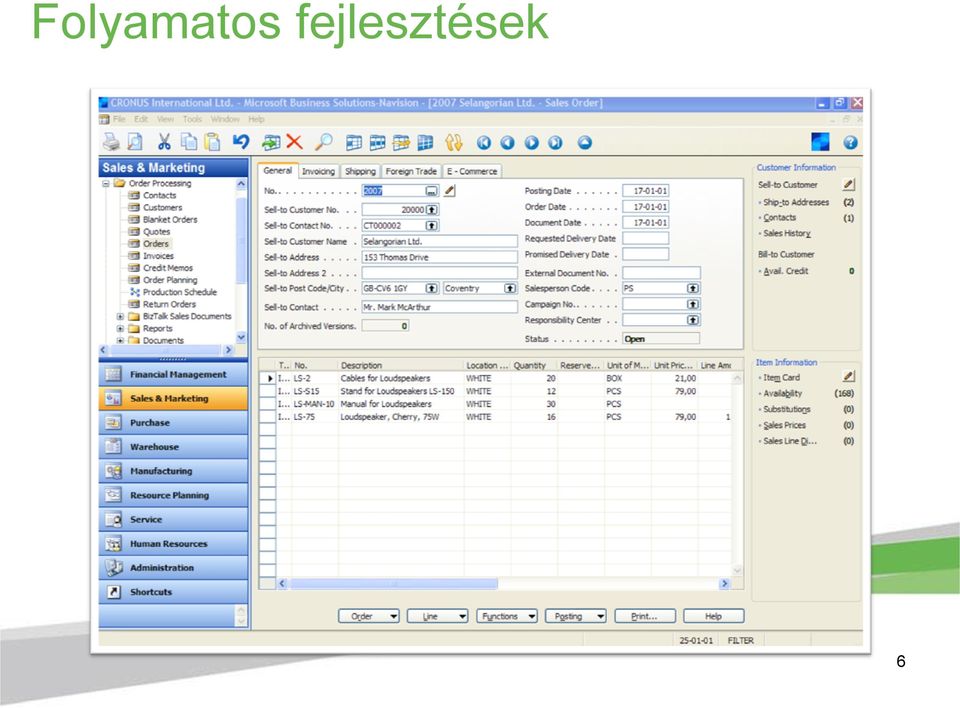960x708 pixels.
Task: Collapse the Order Processing tree folder
Action: 106,183
